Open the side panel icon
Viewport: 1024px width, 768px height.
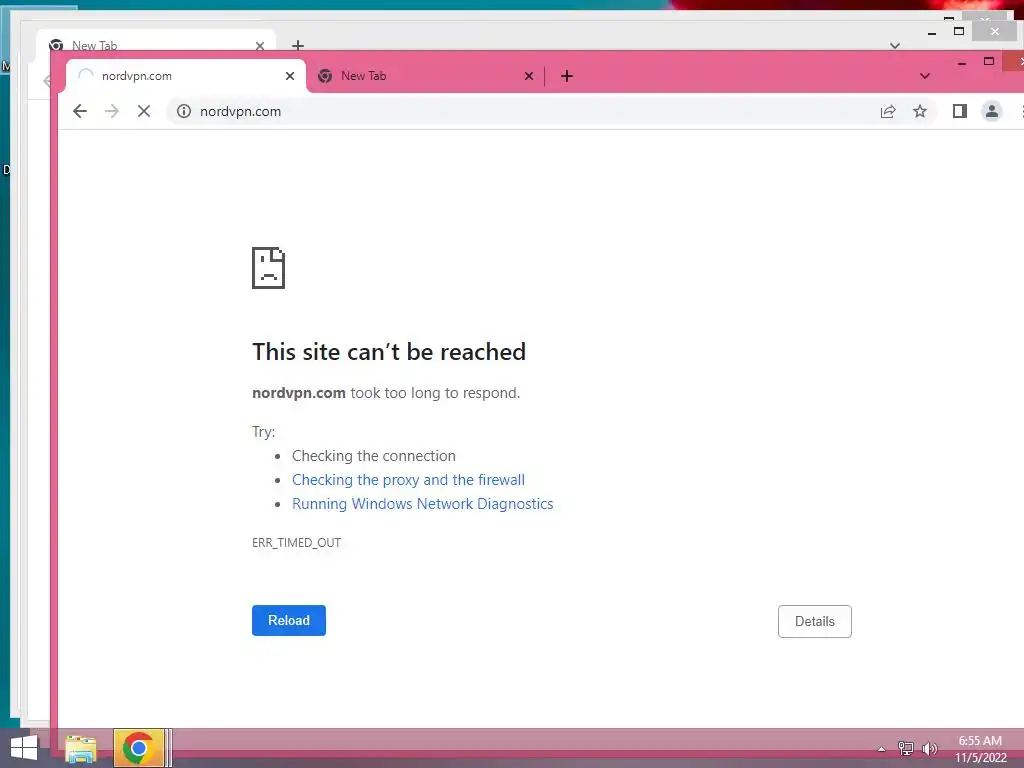coord(959,112)
